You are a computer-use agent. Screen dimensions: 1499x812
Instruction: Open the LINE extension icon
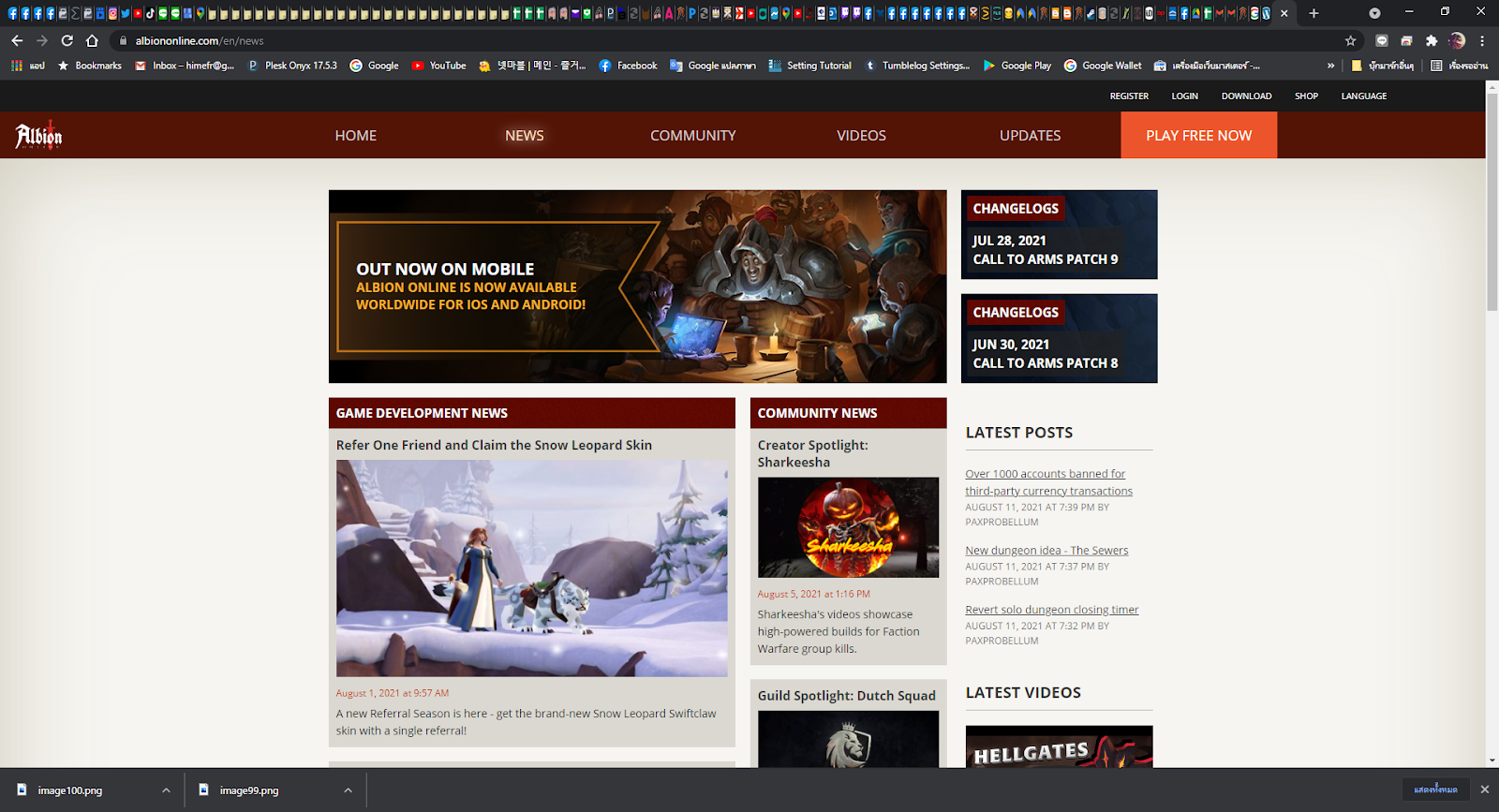[1381, 40]
